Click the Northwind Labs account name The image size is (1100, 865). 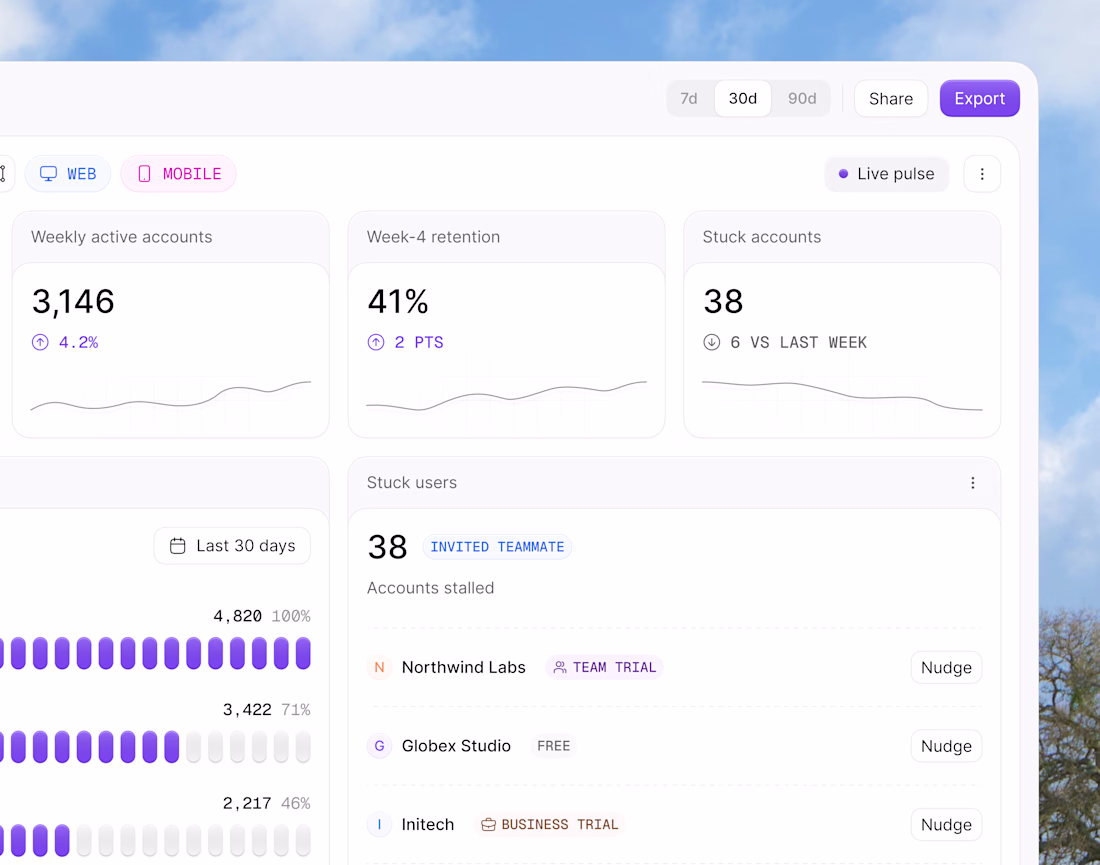pyautogui.click(x=464, y=667)
